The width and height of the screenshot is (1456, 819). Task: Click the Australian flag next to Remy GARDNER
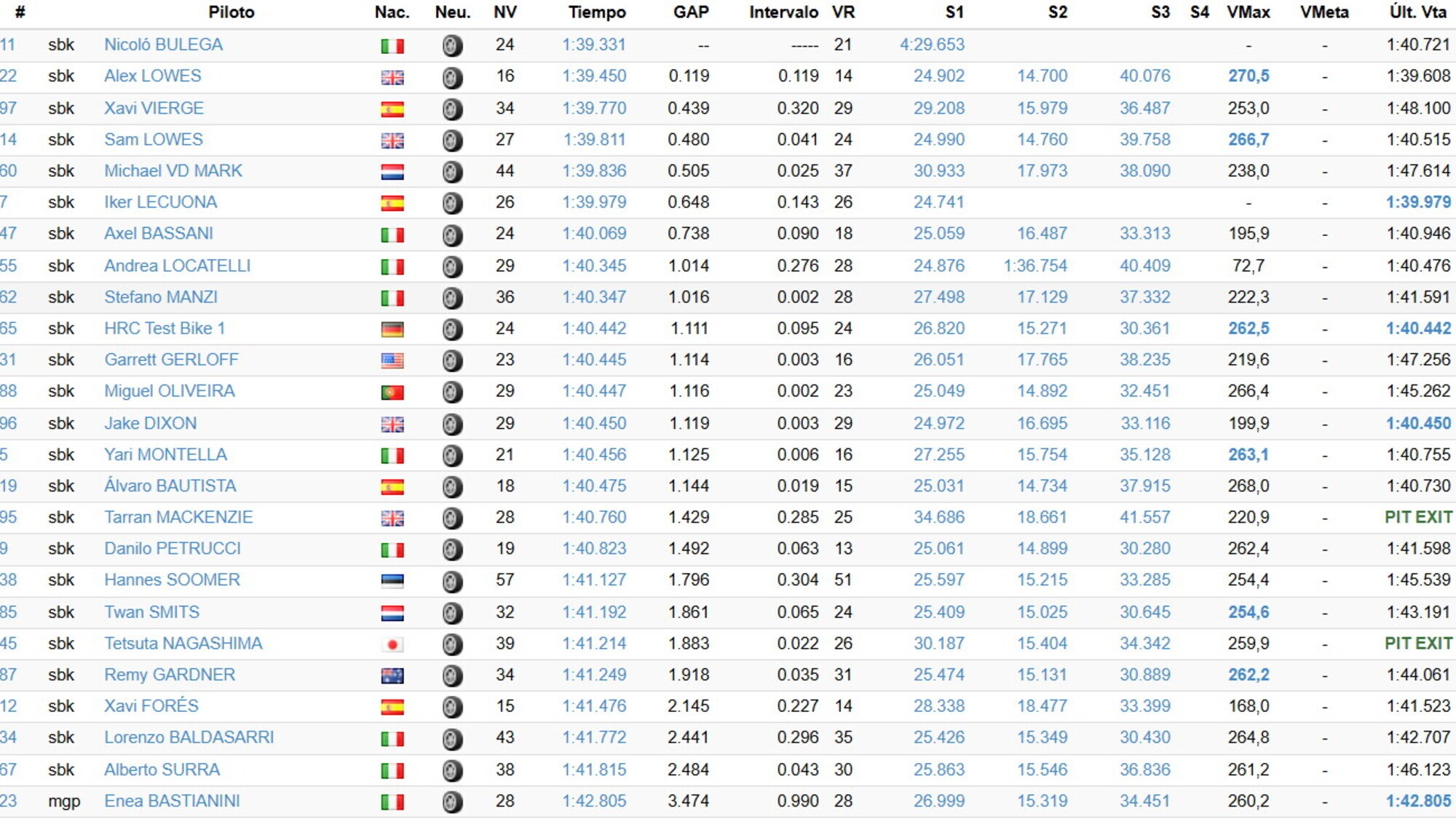[392, 676]
